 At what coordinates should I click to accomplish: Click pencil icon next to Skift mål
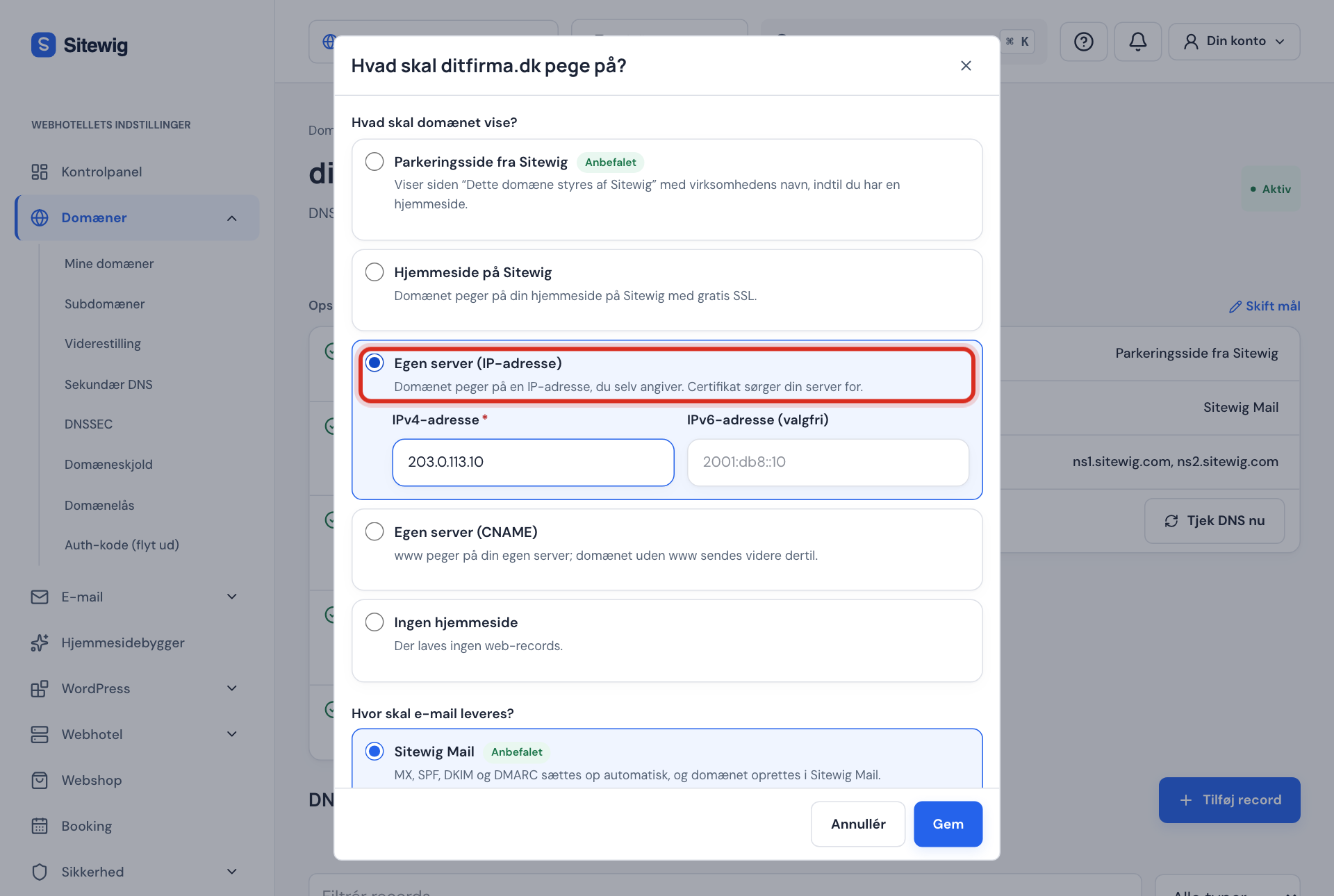pyautogui.click(x=1235, y=306)
